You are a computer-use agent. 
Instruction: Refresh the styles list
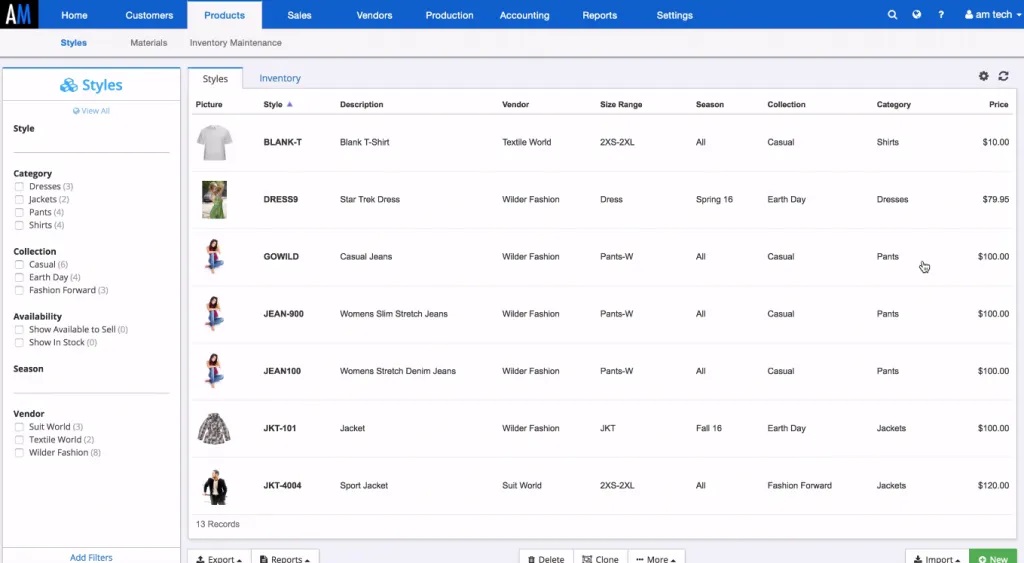pos(1004,76)
